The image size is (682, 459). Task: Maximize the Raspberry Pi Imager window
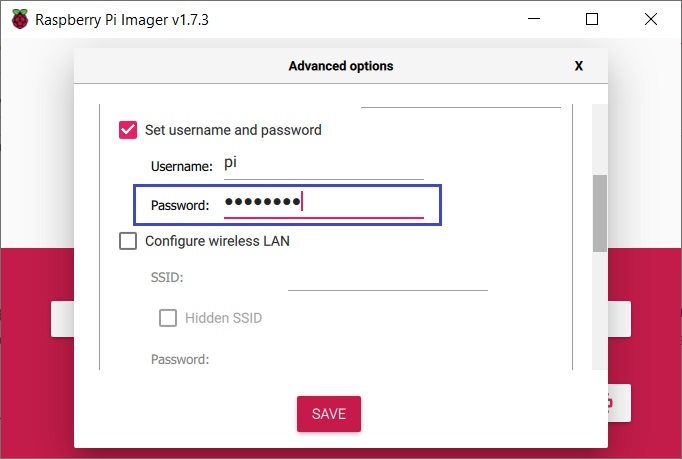pyautogui.click(x=592, y=19)
